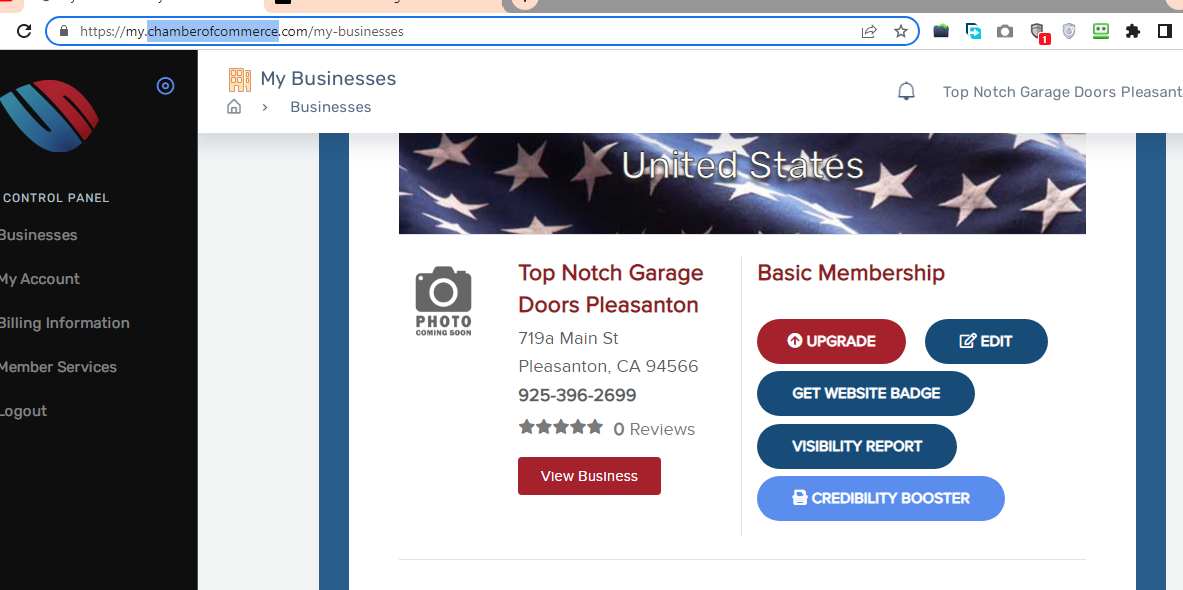Click the Businesses breadcrumb link

tap(330, 106)
